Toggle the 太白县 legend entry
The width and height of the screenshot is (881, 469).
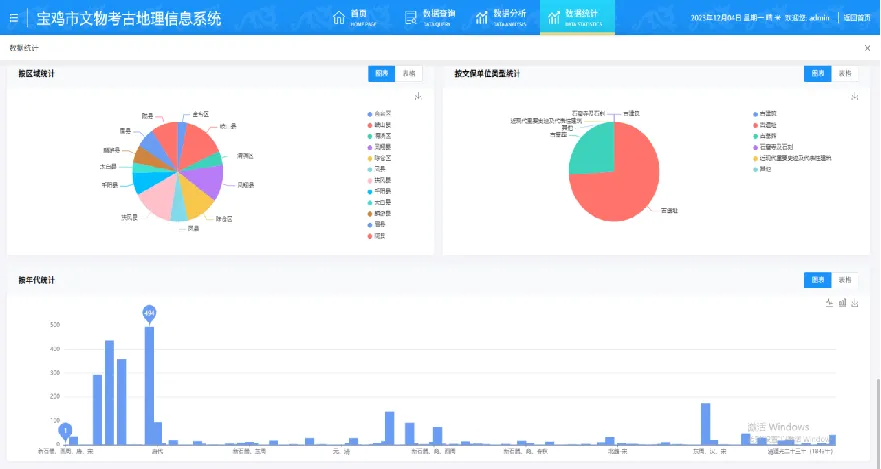381,202
